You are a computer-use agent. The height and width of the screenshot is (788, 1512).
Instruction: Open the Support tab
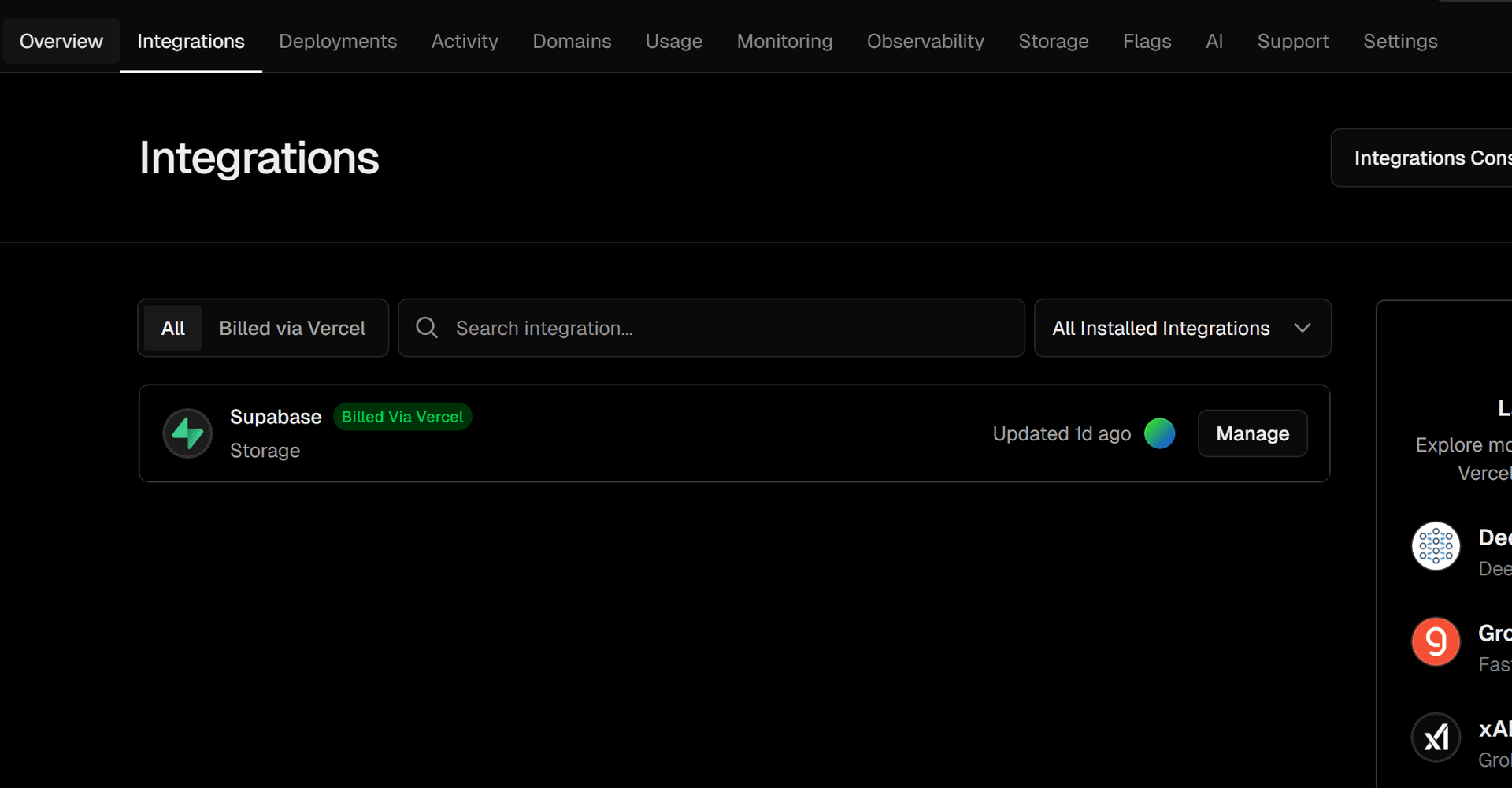click(1293, 41)
